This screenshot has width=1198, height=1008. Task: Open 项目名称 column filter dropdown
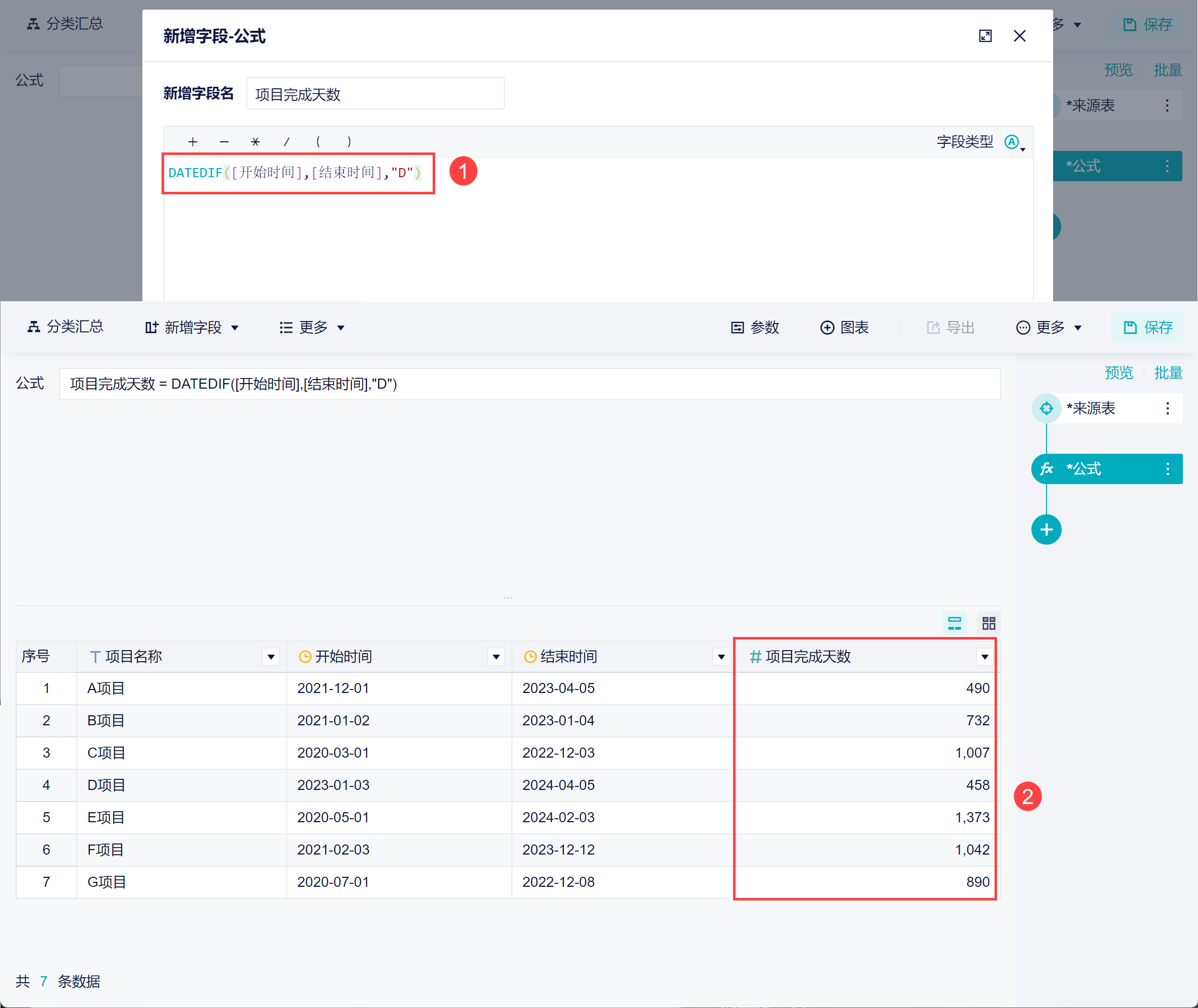pos(271,657)
